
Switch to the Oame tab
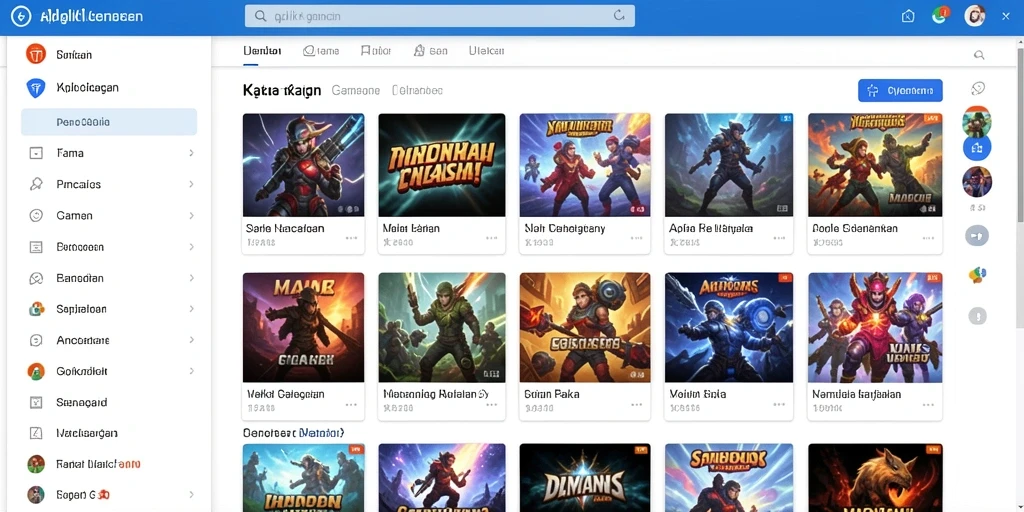(x=321, y=51)
